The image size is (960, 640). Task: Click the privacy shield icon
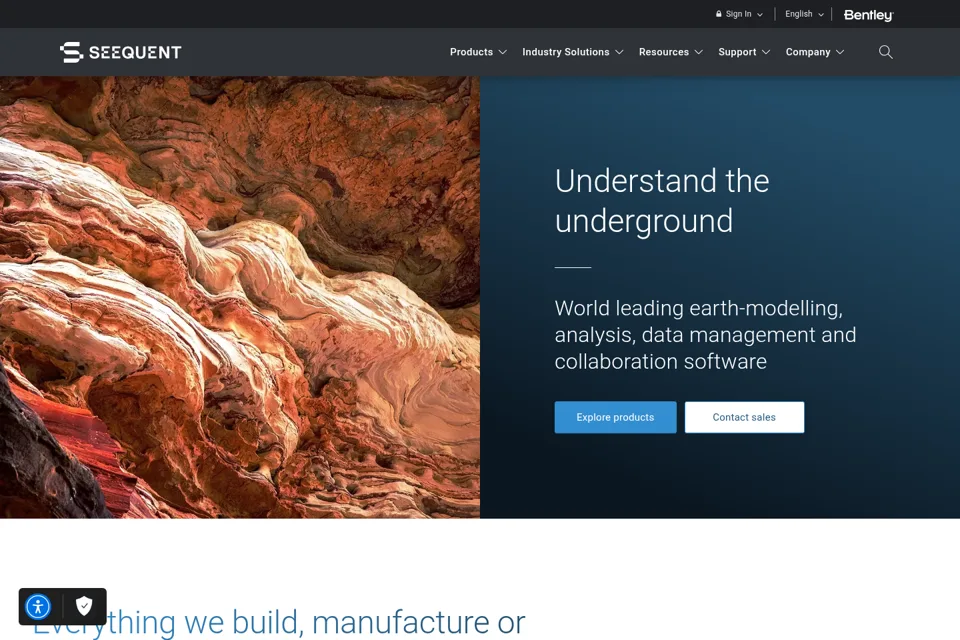pos(84,606)
